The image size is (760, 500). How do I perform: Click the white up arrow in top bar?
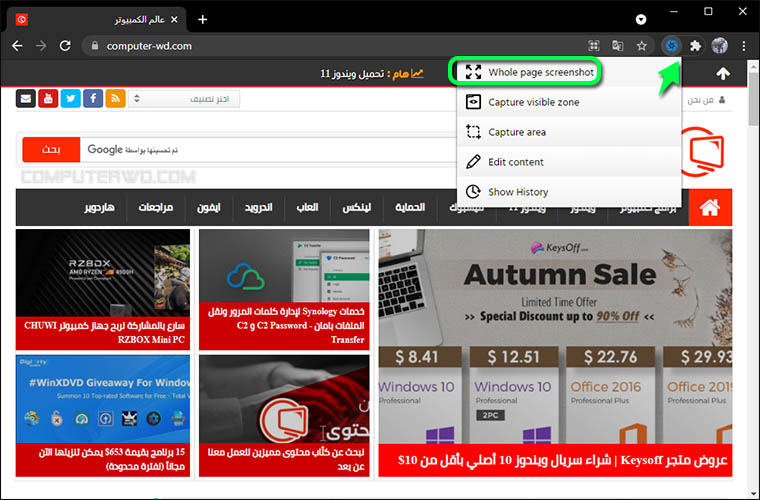[x=723, y=74]
